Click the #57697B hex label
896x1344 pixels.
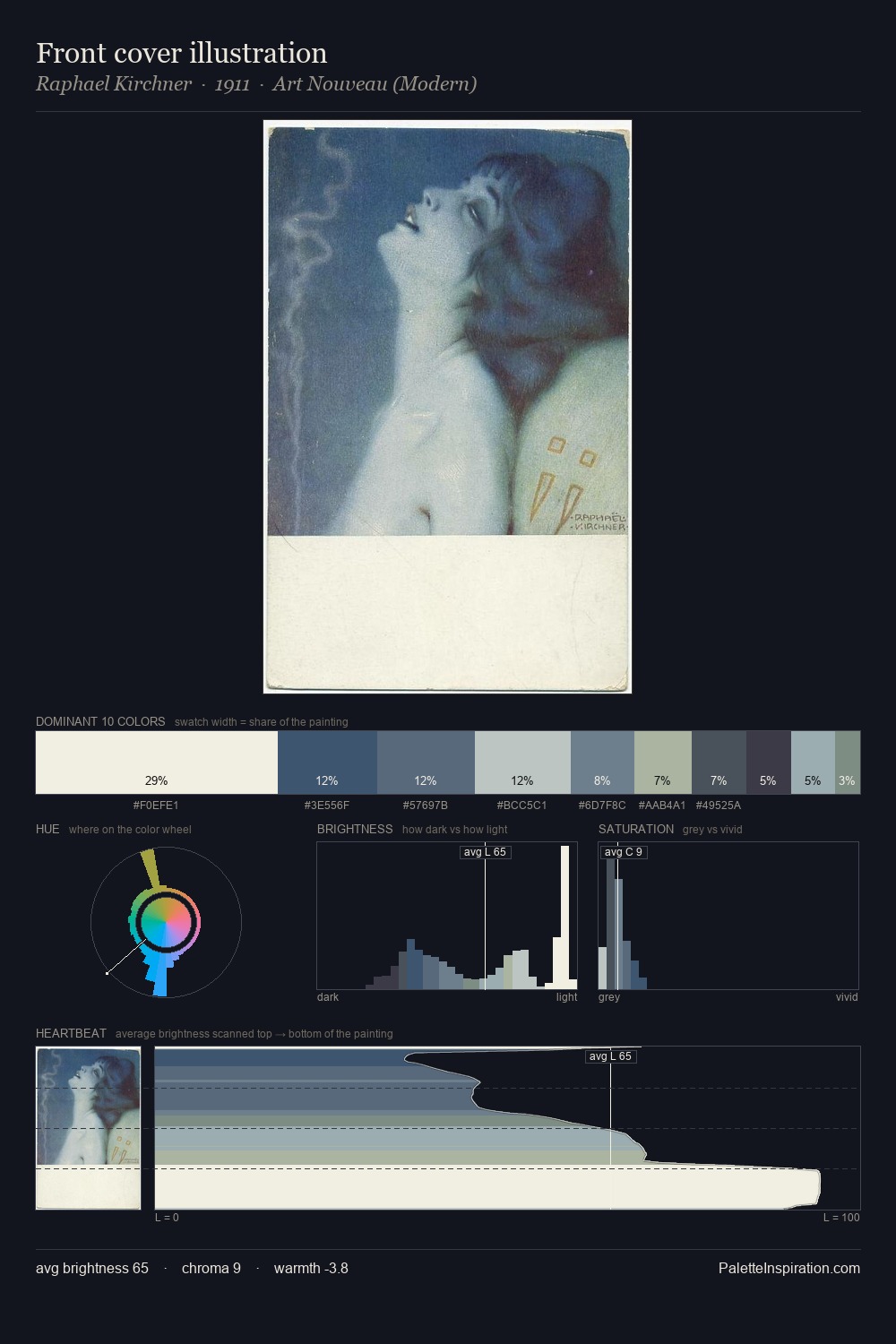tap(426, 806)
